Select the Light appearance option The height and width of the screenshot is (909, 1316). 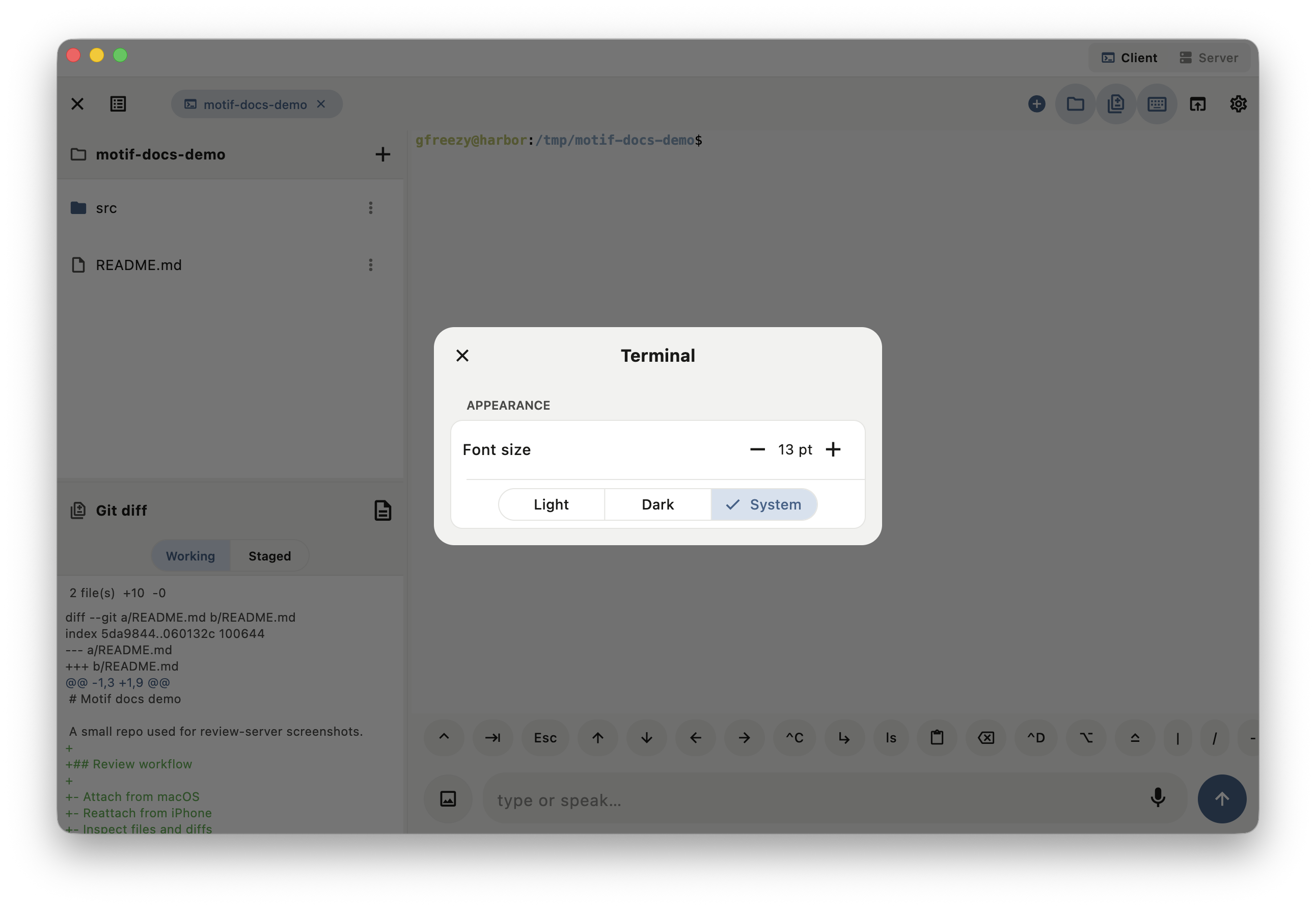(551, 504)
